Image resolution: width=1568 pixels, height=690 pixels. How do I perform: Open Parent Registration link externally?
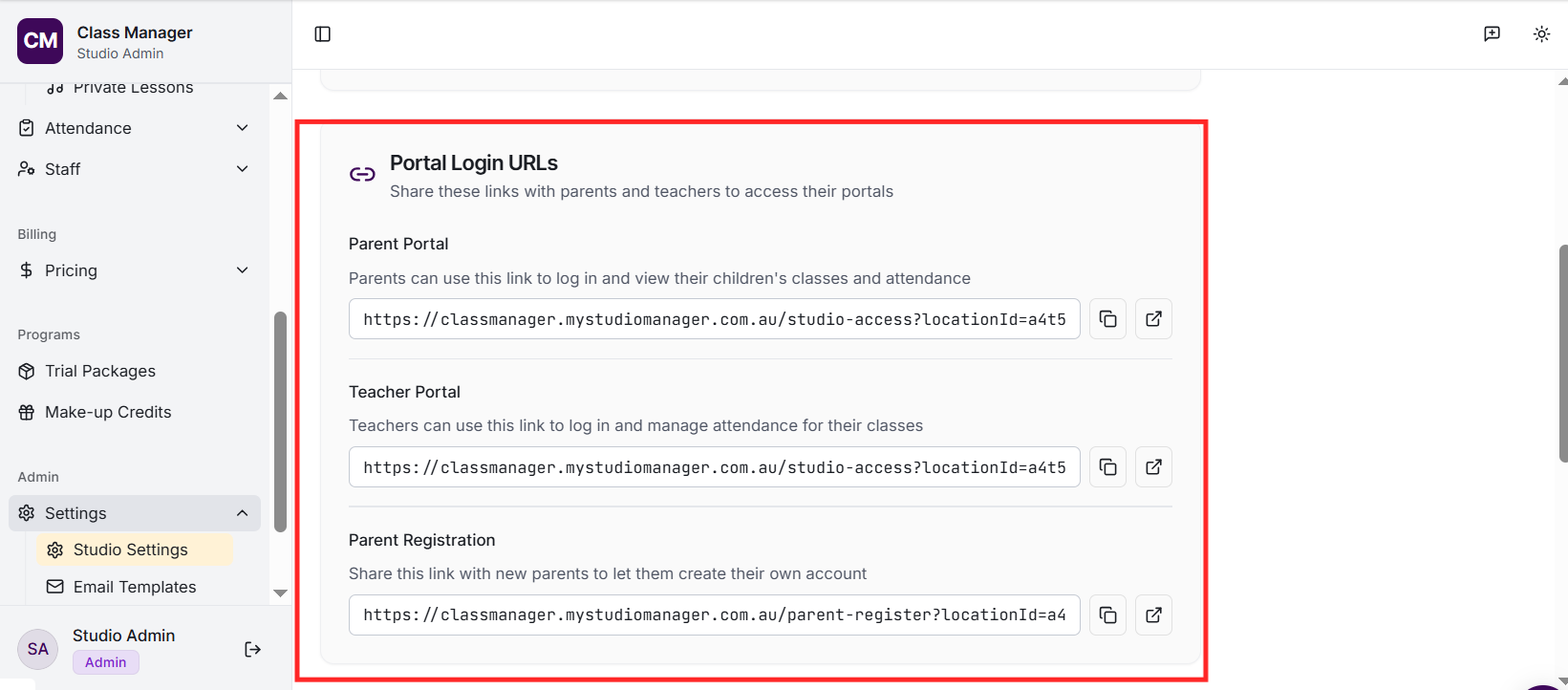tap(1153, 615)
